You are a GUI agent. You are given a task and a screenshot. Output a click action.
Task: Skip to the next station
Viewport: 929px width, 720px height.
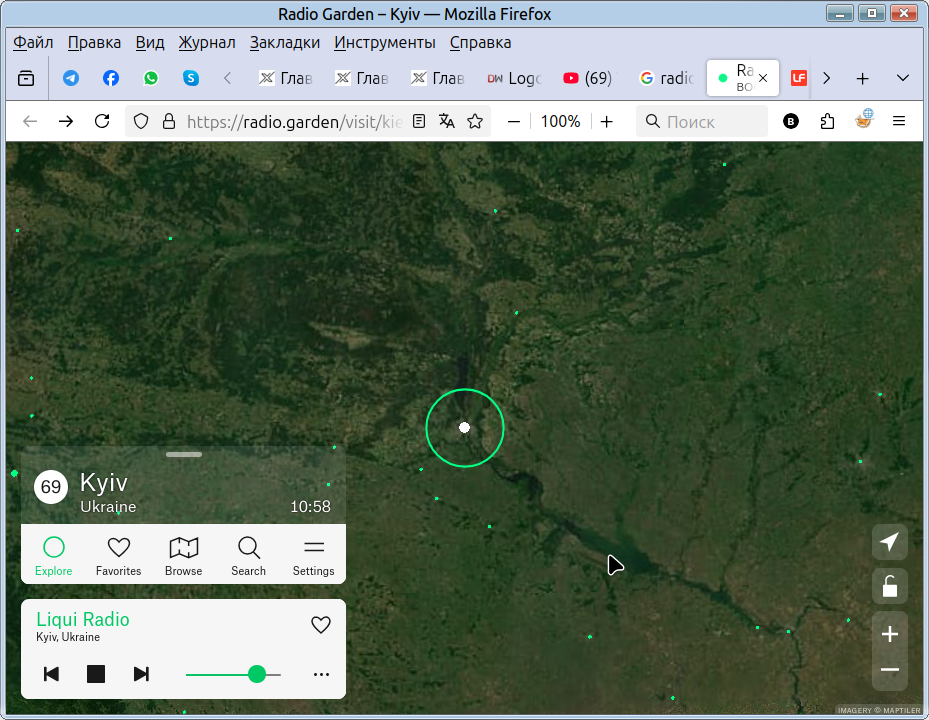[x=141, y=674]
